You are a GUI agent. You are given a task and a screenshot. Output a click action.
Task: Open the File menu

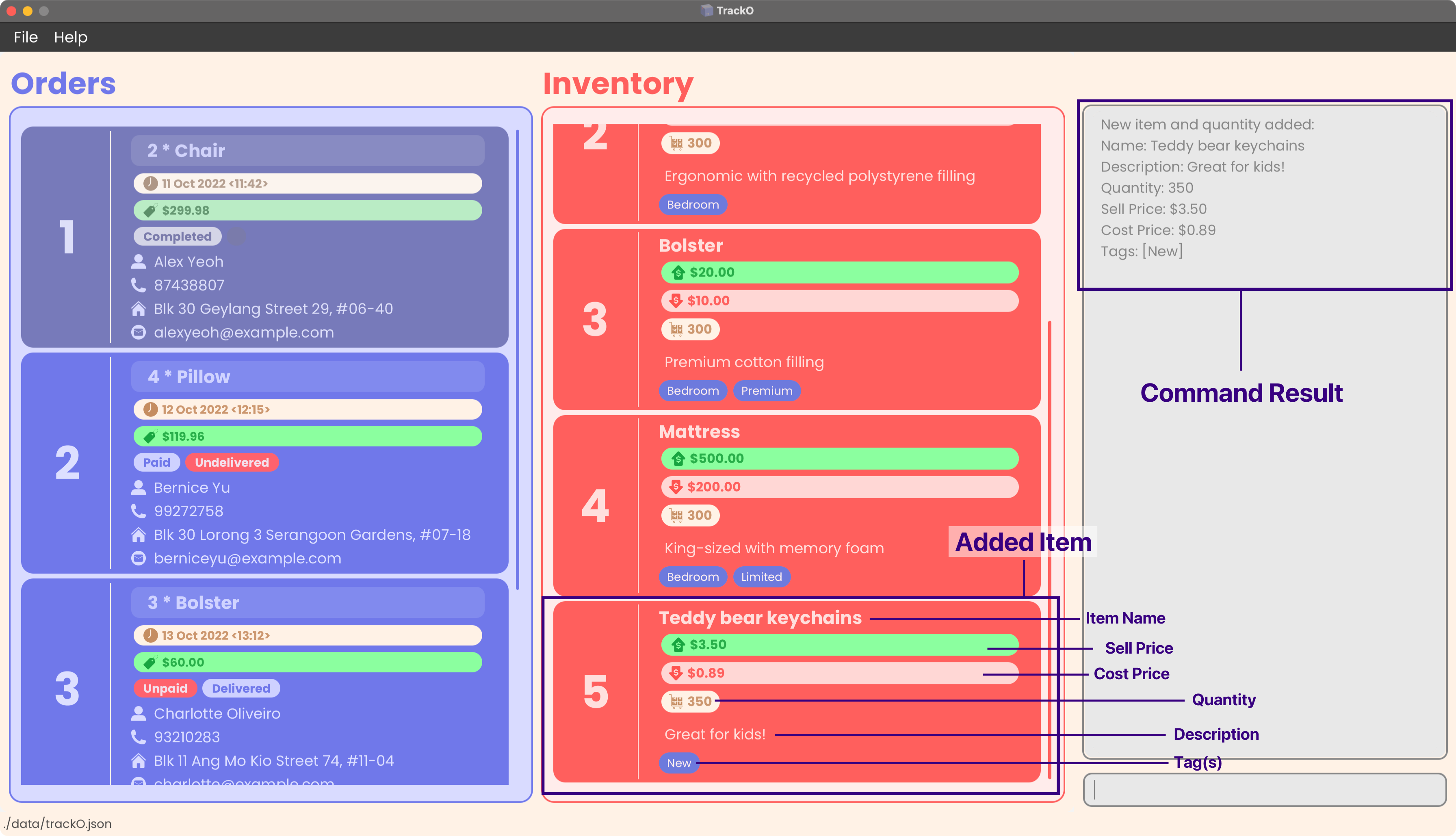(x=26, y=37)
